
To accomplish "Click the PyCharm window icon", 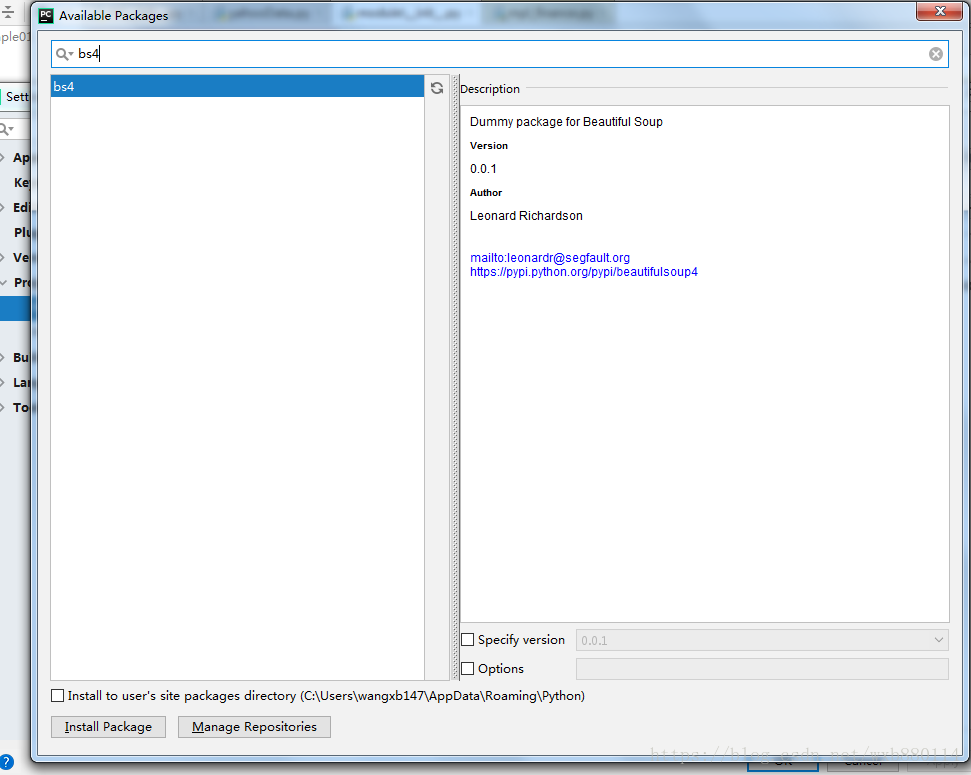I will [x=46, y=15].
